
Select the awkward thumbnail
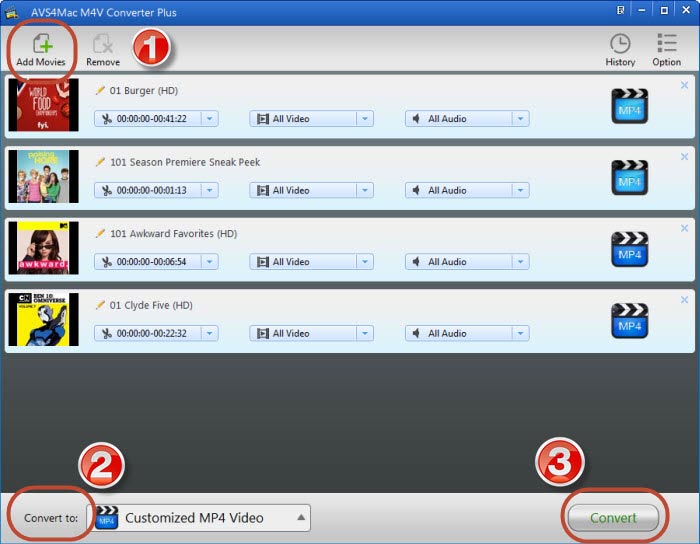point(43,248)
